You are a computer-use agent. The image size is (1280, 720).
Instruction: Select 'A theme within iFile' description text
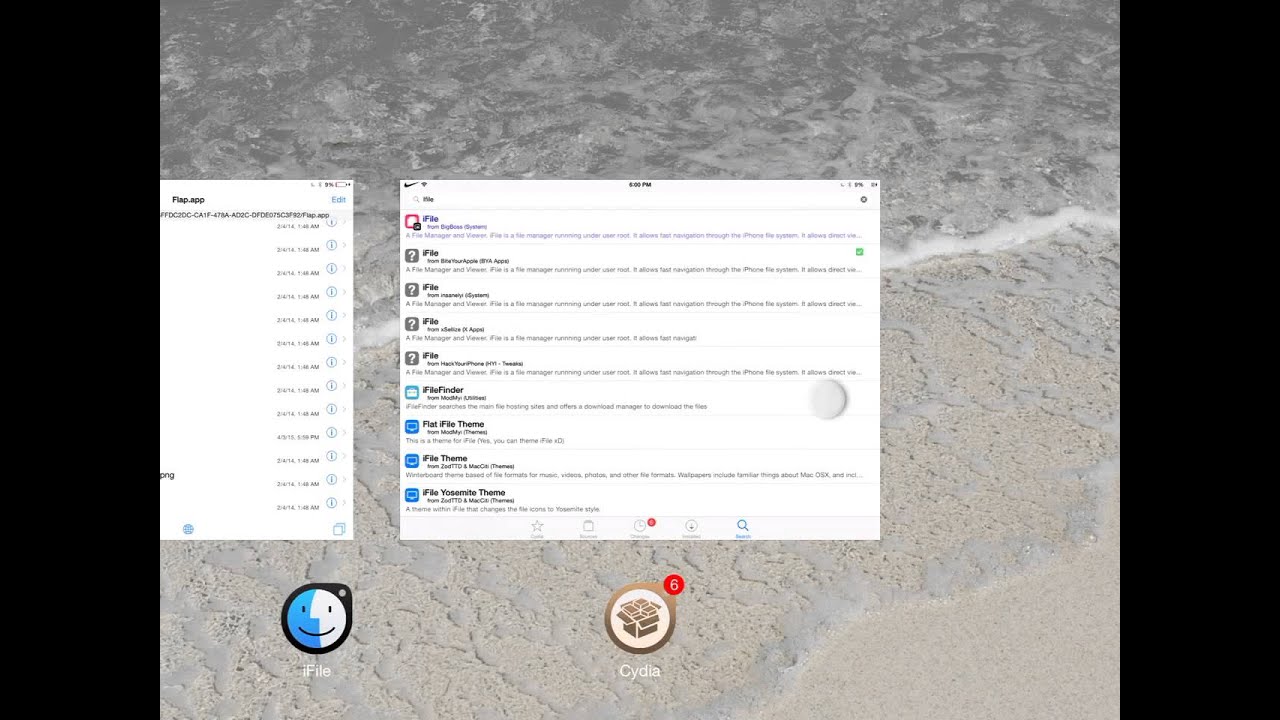(x=502, y=509)
